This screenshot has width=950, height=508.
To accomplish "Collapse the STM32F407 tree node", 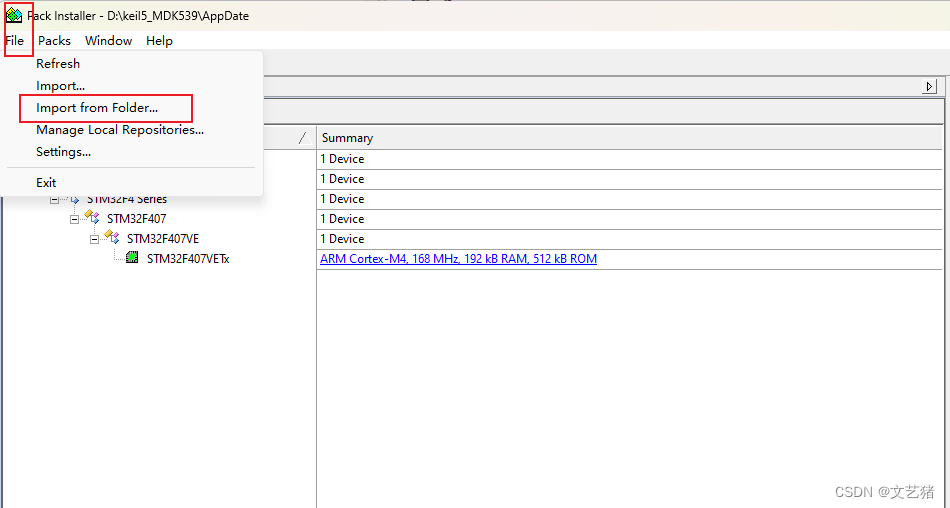I will [x=75, y=219].
